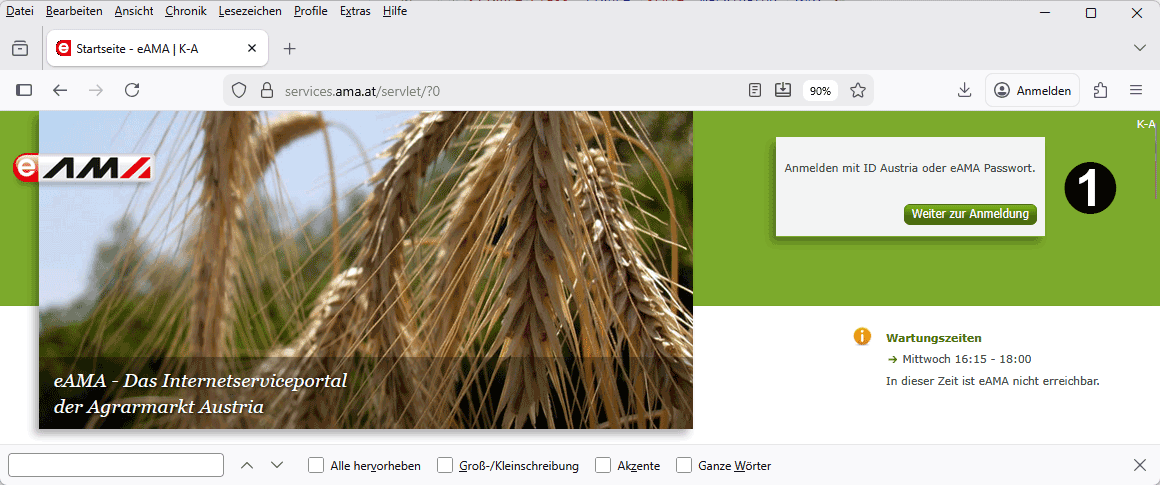Image resolution: width=1160 pixels, height=485 pixels.
Task: Open the Firefox application hamburger menu
Action: pos(1136,90)
